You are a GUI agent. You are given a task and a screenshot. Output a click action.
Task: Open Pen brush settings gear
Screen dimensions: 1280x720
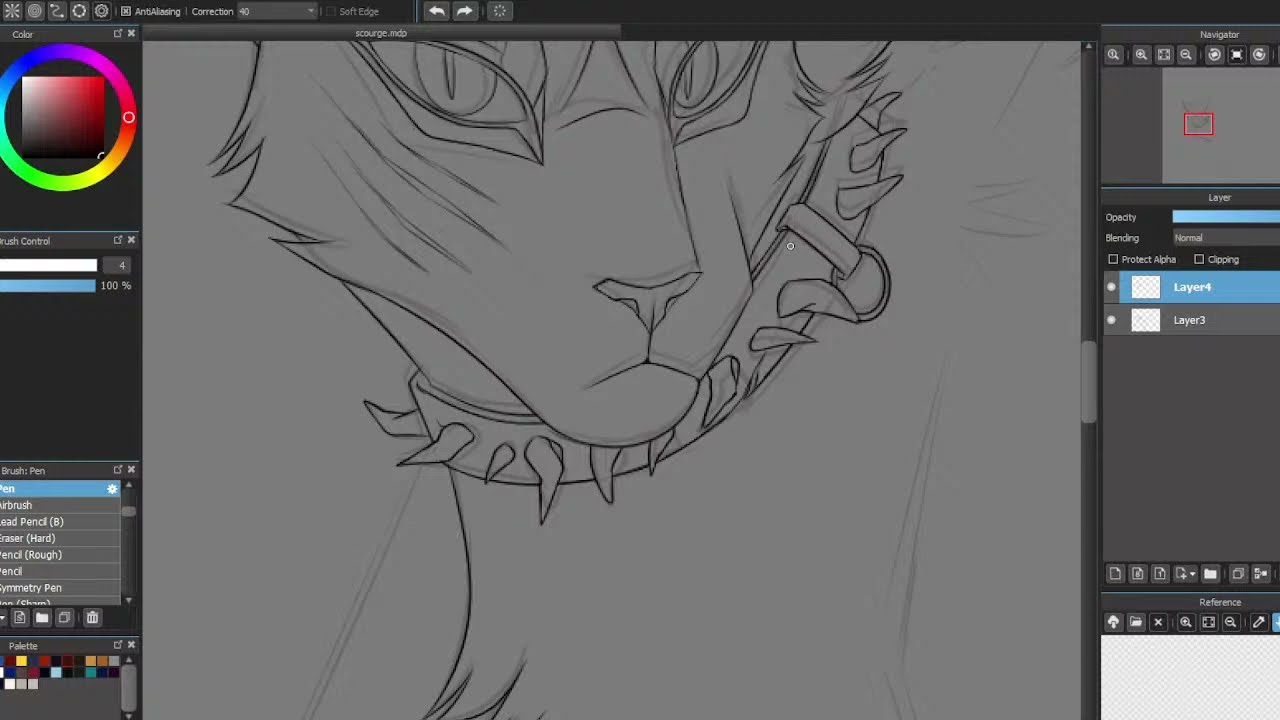pos(112,489)
